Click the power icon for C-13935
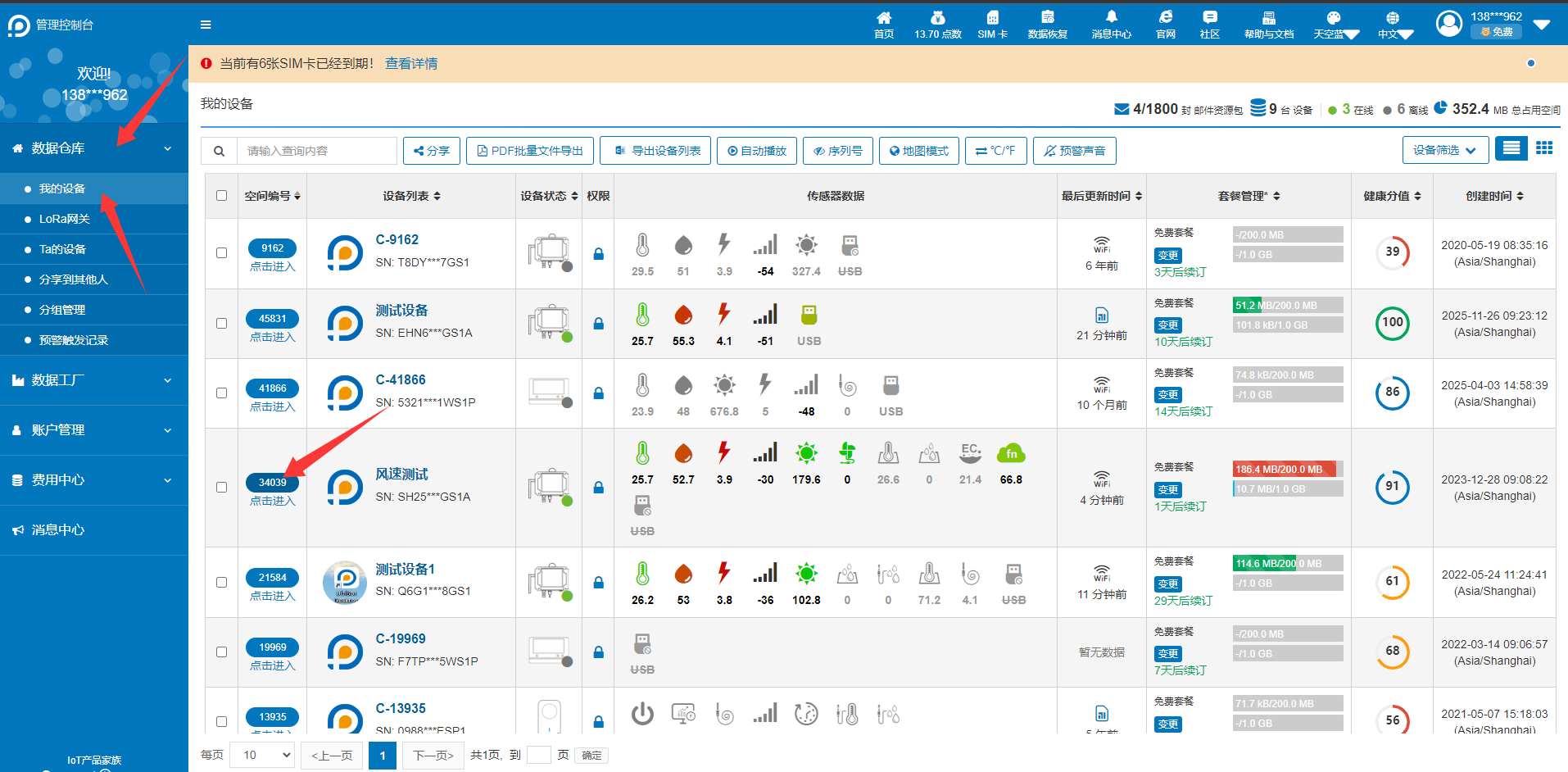 pyautogui.click(x=642, y=714)
